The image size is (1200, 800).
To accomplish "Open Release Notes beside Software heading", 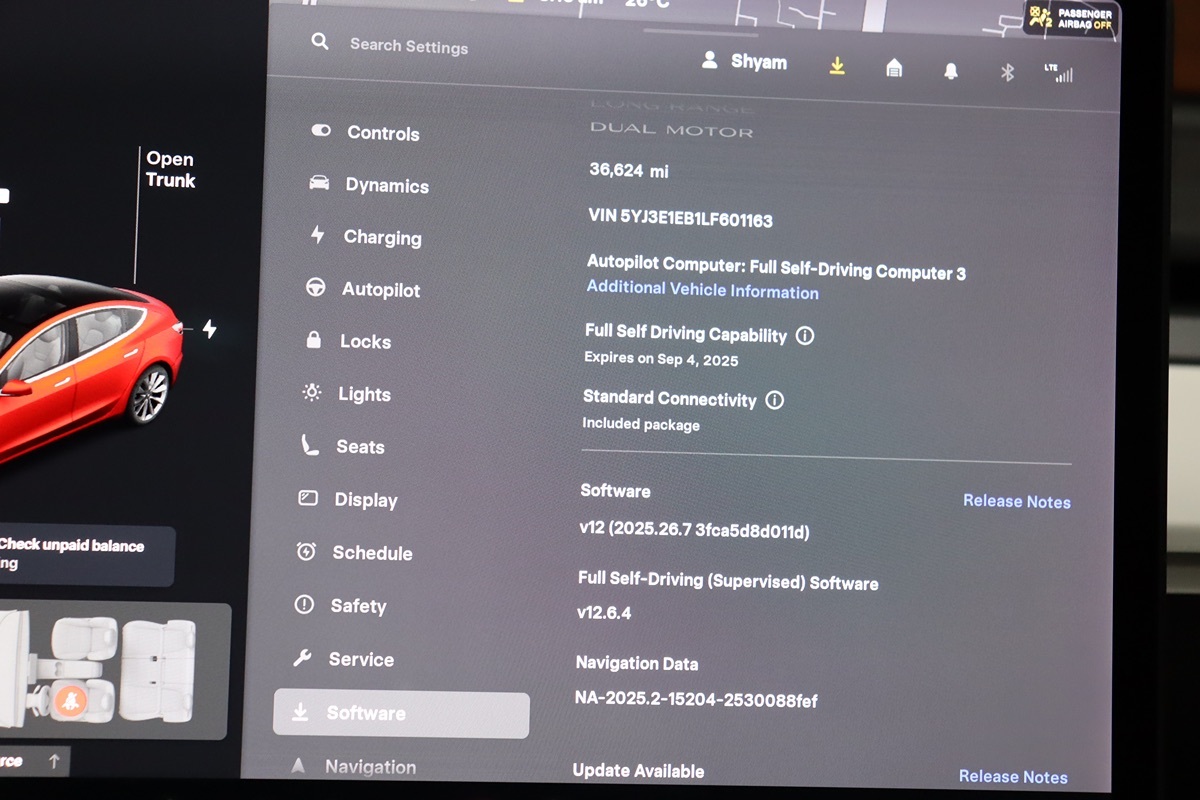I will coord(1016,502).
